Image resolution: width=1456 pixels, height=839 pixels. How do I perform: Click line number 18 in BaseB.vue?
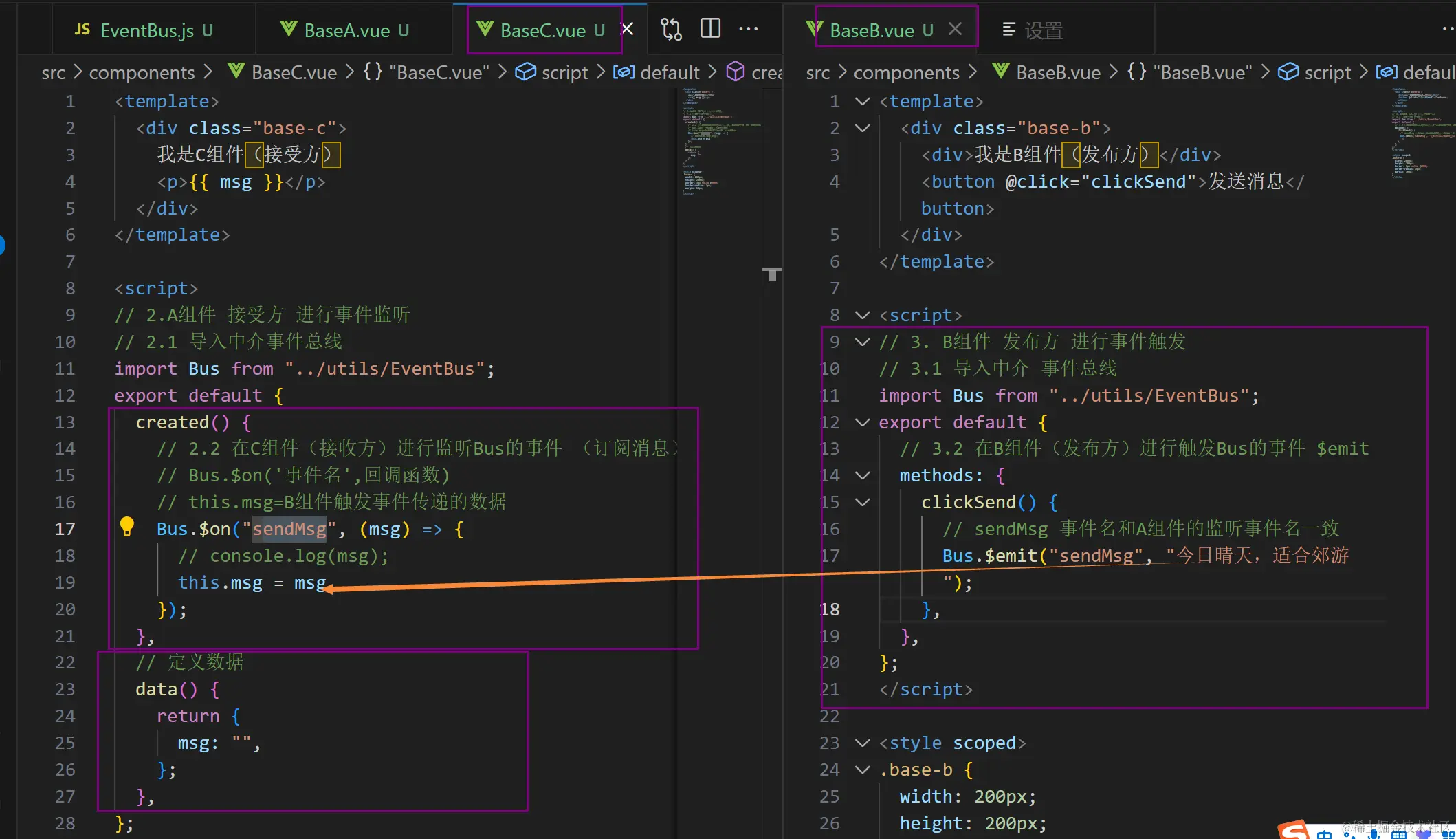[830, 609]
